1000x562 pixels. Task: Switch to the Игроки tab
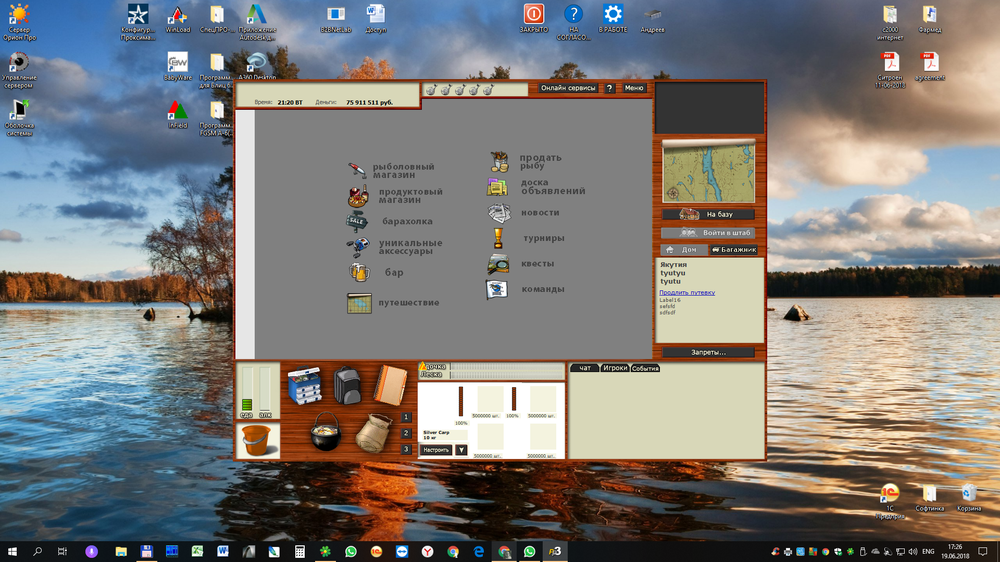[x=615, y=368]
